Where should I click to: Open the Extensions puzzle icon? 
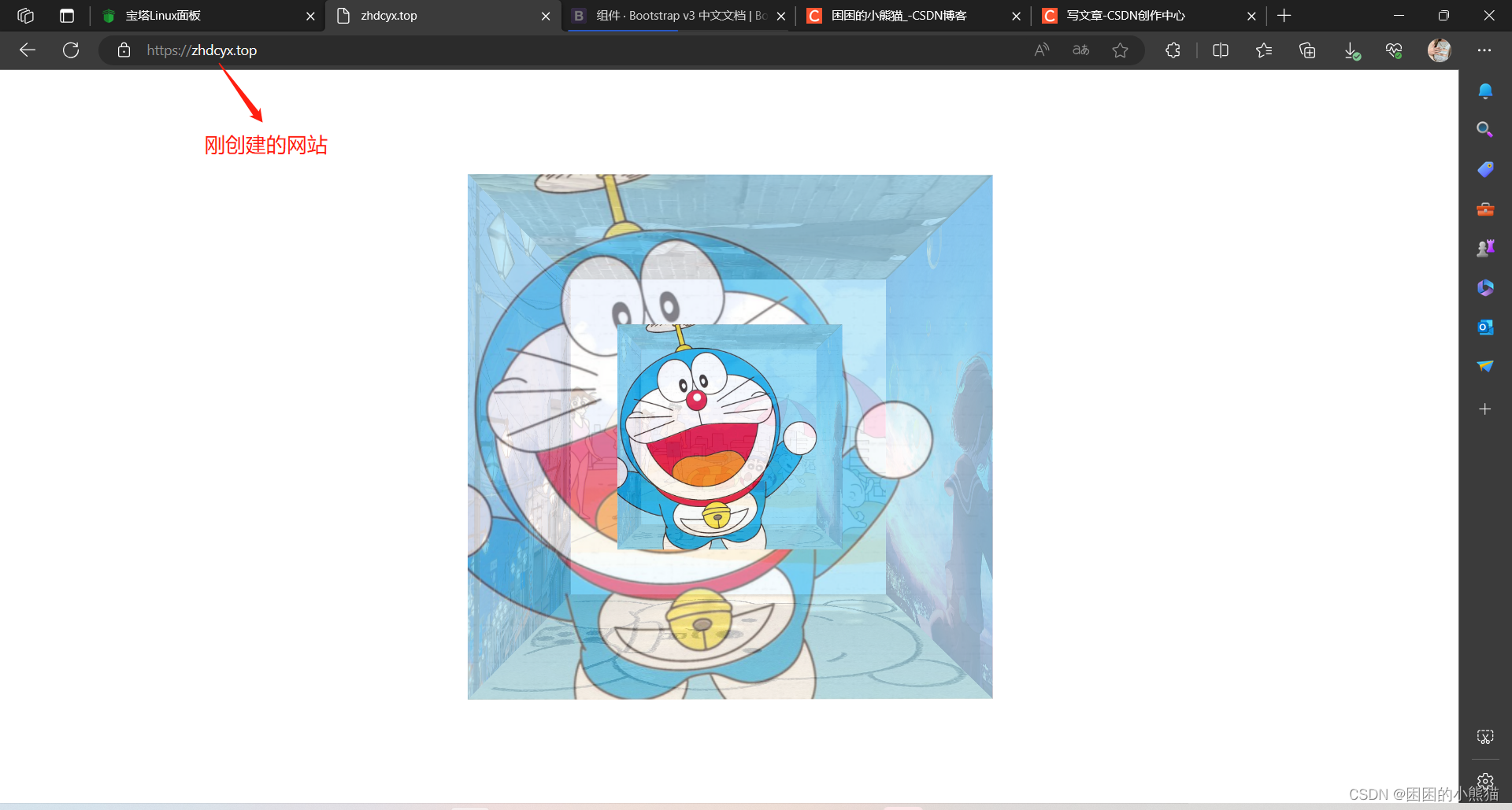click(1173, 50)
